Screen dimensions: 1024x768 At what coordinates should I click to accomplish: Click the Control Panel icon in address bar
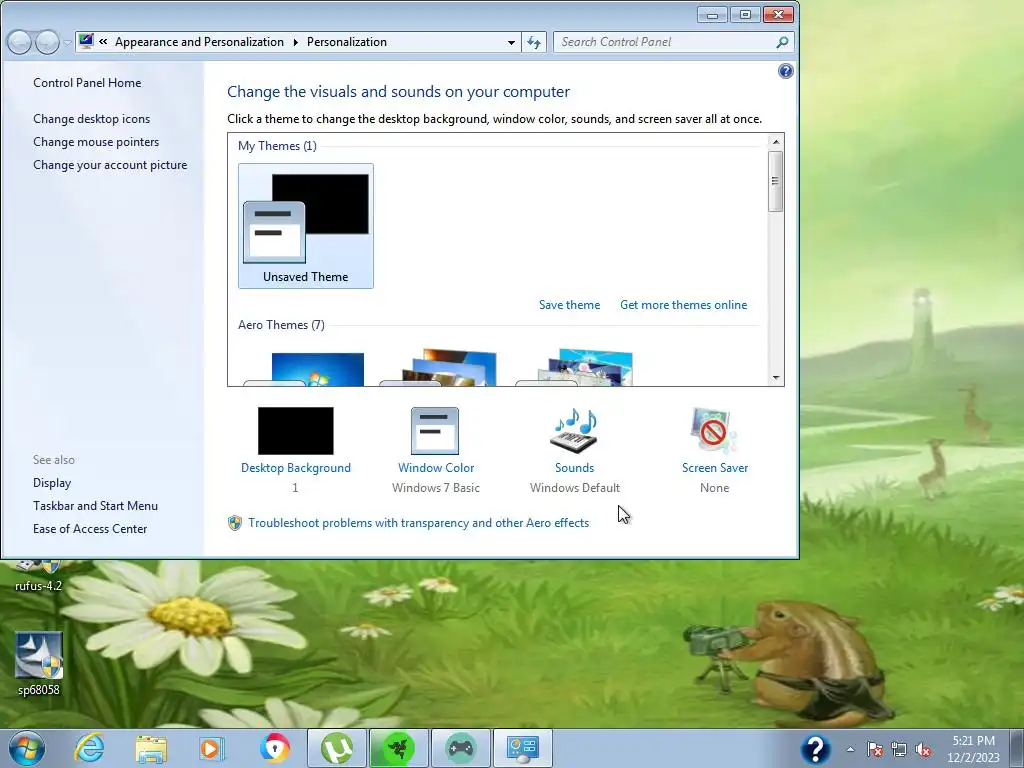pyautogui.click(x=86, y=42)
